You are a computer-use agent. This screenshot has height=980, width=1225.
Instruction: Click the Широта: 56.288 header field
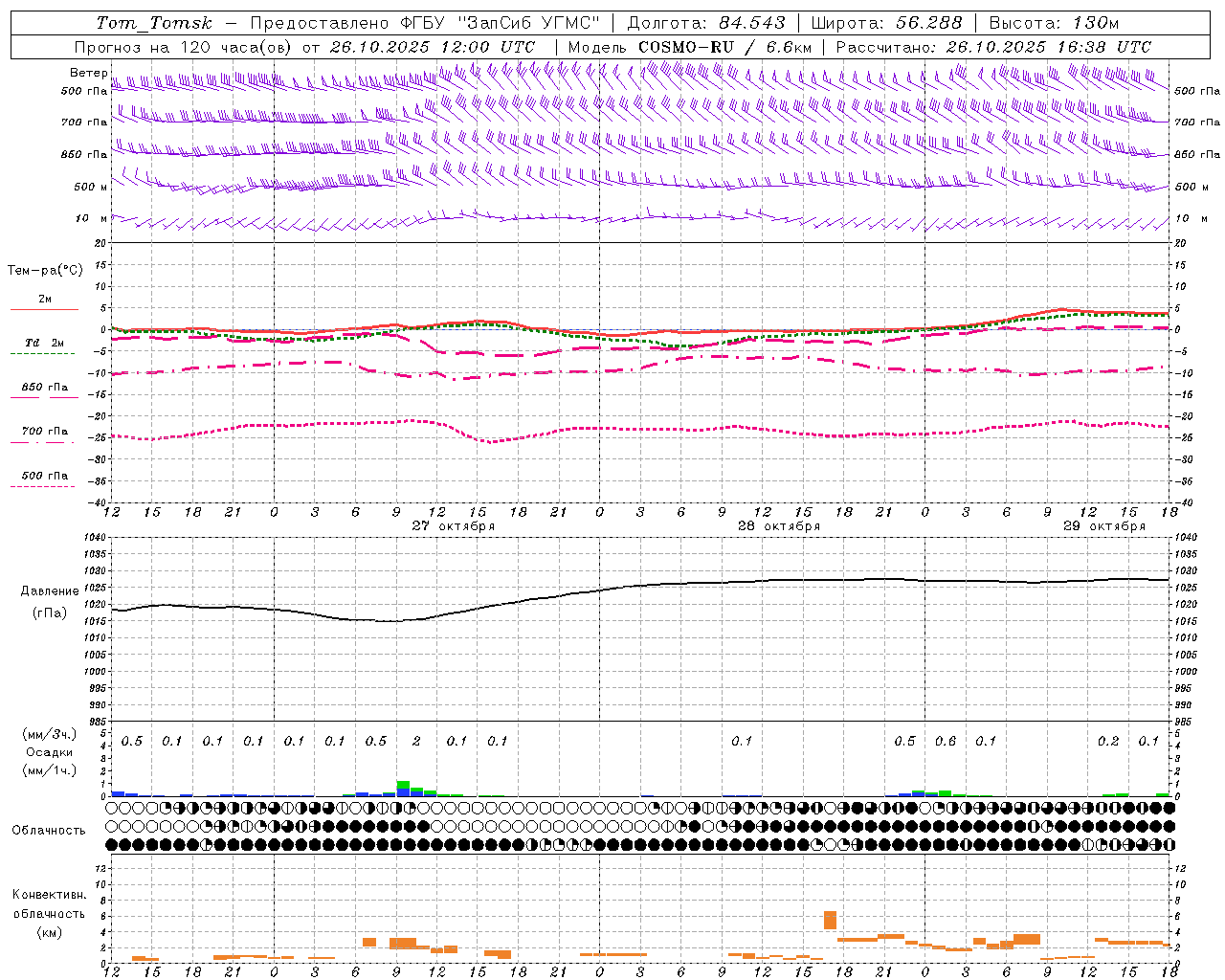(x=886, y=23)
